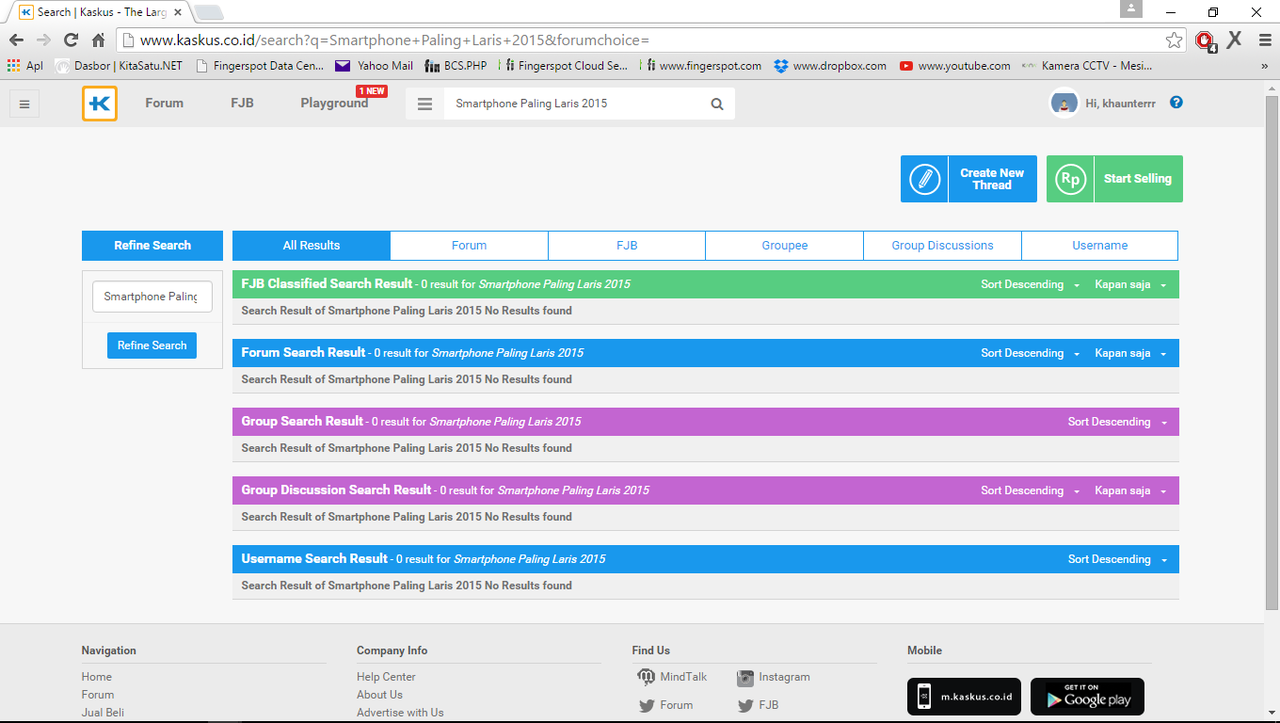Expand Kapan saja in Group Discussion results
Viewport: 1280px width, 723px height.
tap(1130, 491)
